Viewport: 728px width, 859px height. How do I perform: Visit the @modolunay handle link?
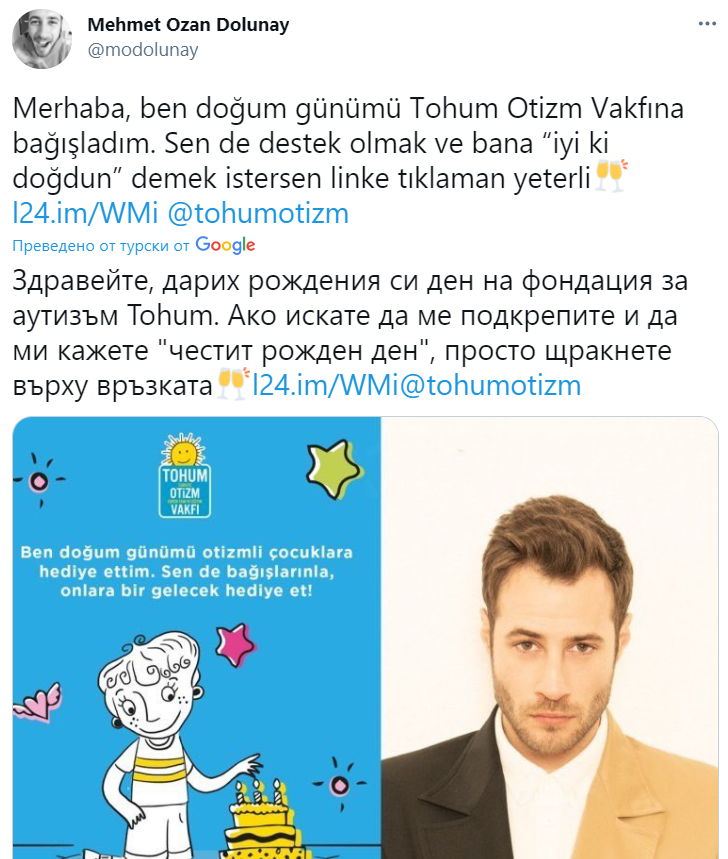[x=142, y=50]
